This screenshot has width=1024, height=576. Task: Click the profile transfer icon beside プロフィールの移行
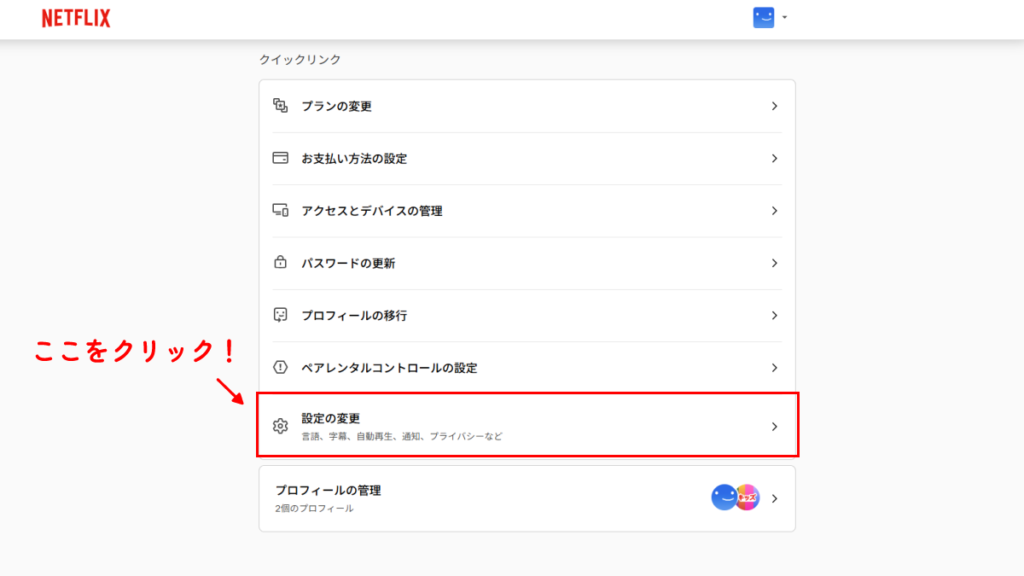283,314
